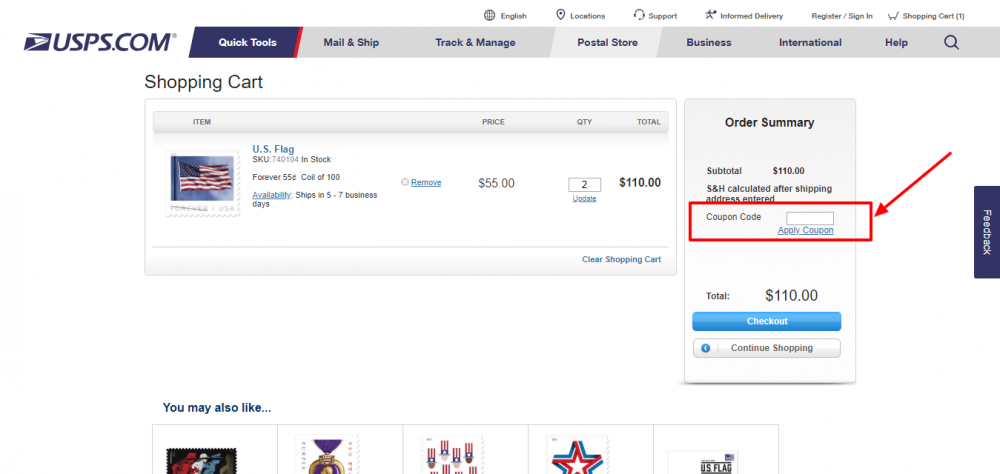Click the Support headset icon
Image resolution: width=1000 pixels, height=474 pixels.
click(x=639, y=15)
